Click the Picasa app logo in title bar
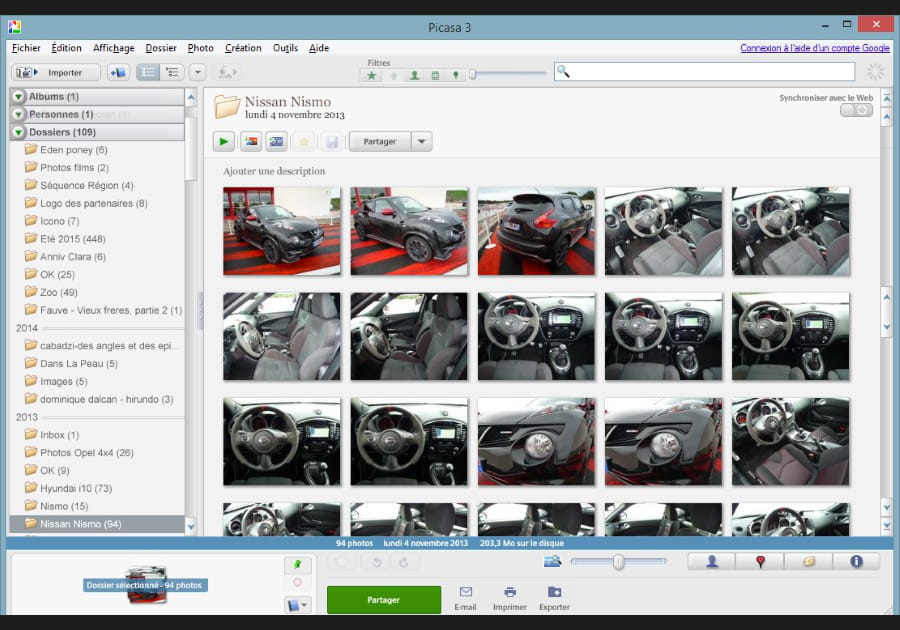900x630 pixels. pos(14,27)
